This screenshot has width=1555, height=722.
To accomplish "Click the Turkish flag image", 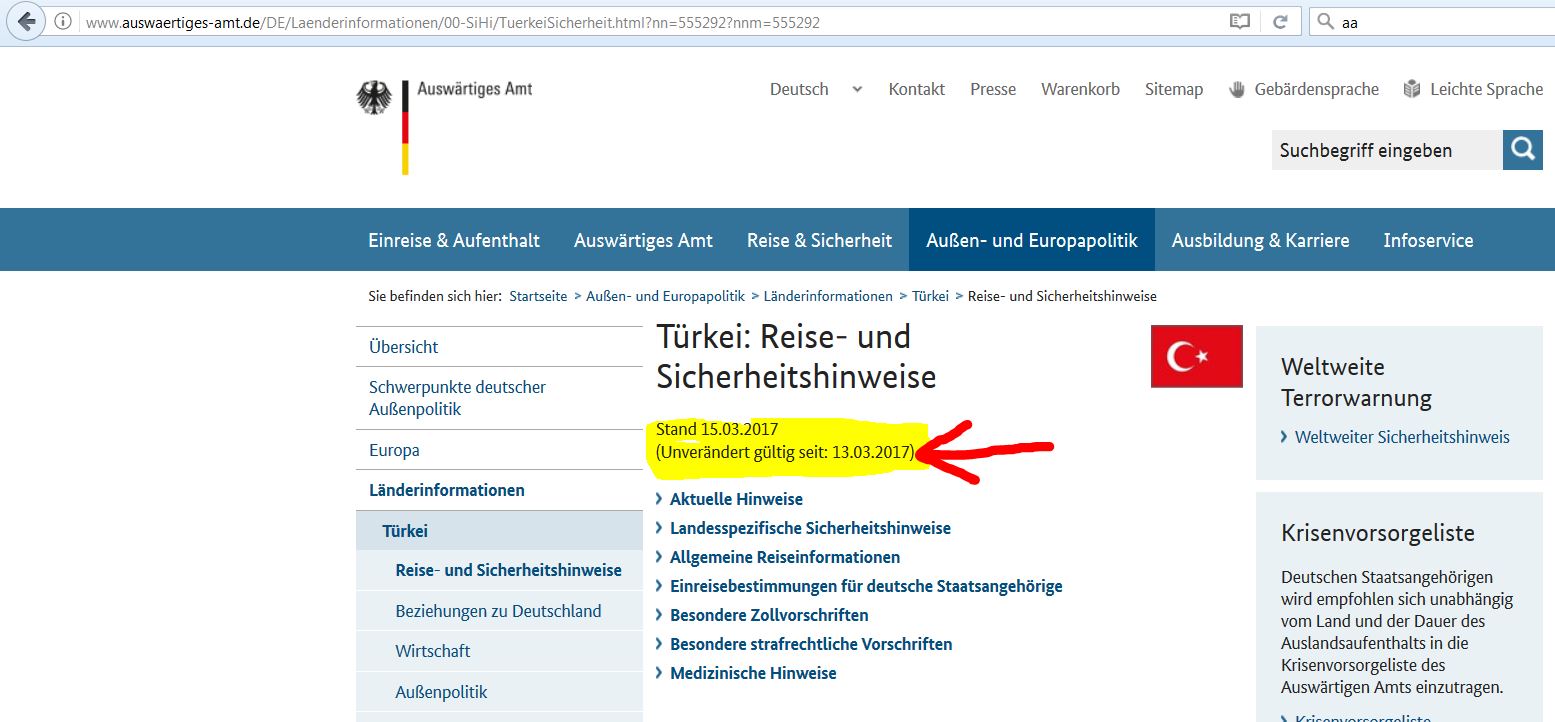I will 1196,356.
